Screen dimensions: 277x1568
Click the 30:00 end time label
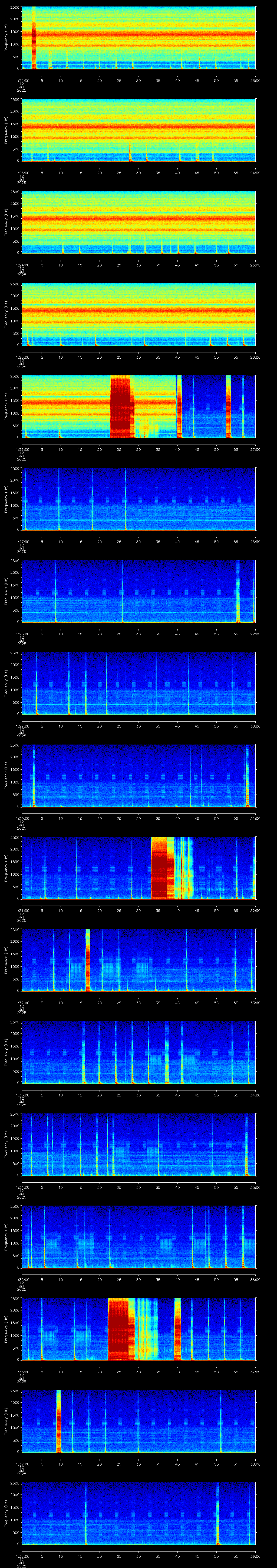256,726
